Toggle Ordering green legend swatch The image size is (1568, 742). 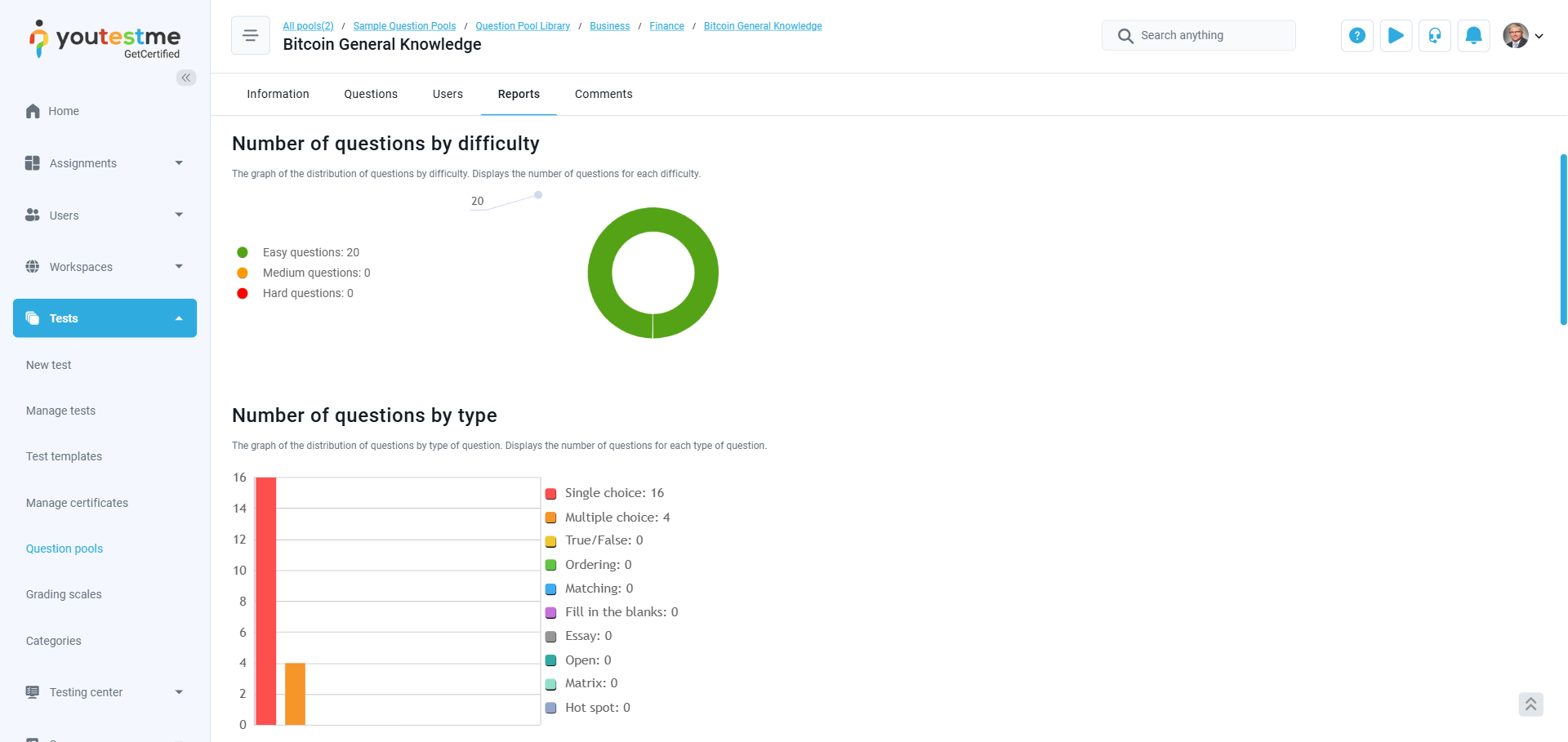click(x=551, y=565)
